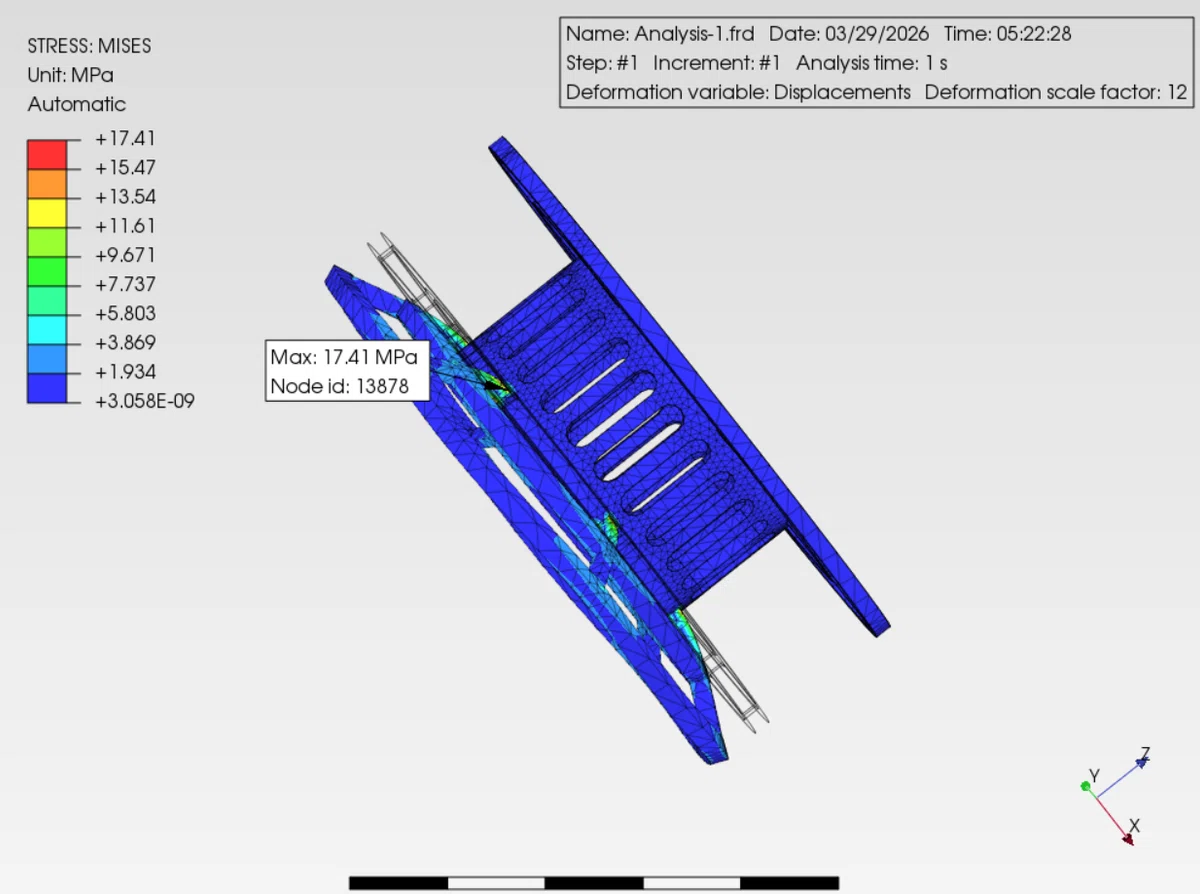Click the STRESS: MISES legend title
The height and width of the screenshot is (894, 1200).
coord(90,46)
